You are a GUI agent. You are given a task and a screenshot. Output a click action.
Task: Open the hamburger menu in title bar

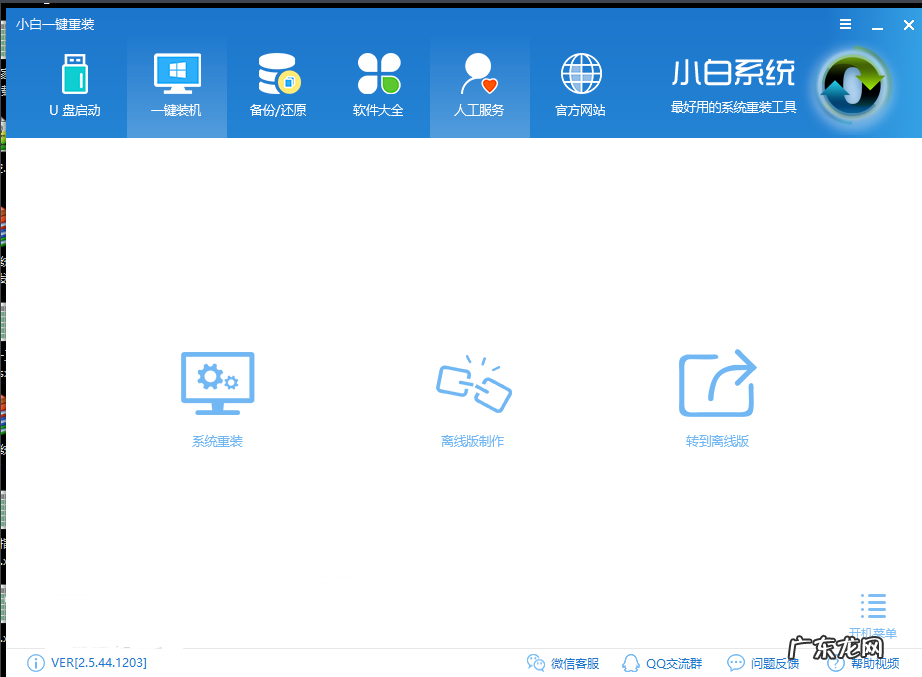click(x=846, y=24)
